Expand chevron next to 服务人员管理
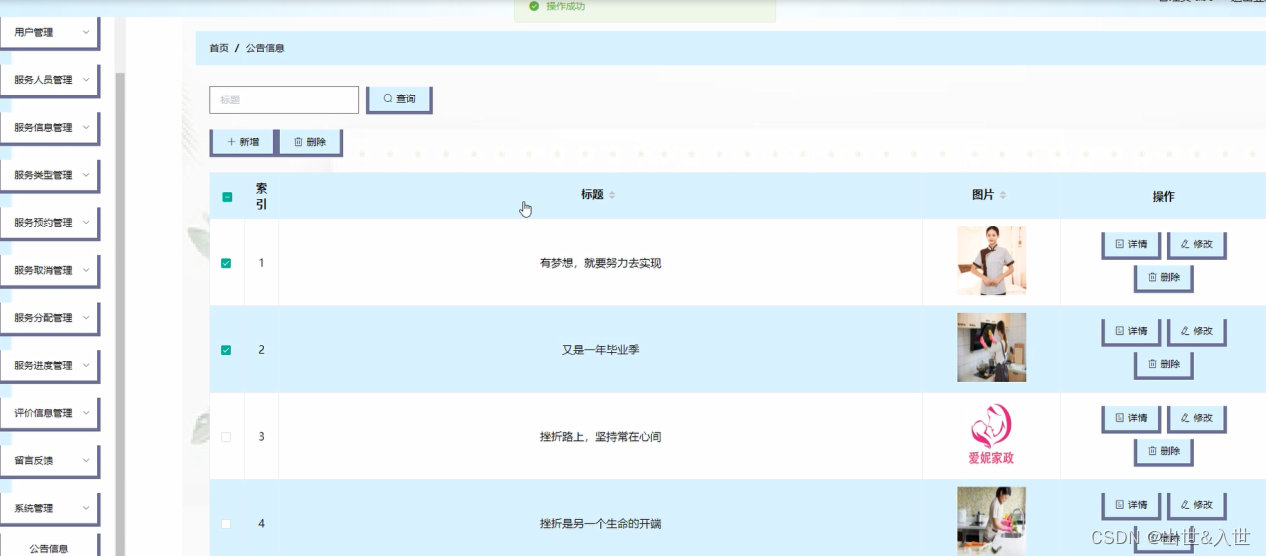This screenshot has width=1266, height=556. click(x=86, y=80)
